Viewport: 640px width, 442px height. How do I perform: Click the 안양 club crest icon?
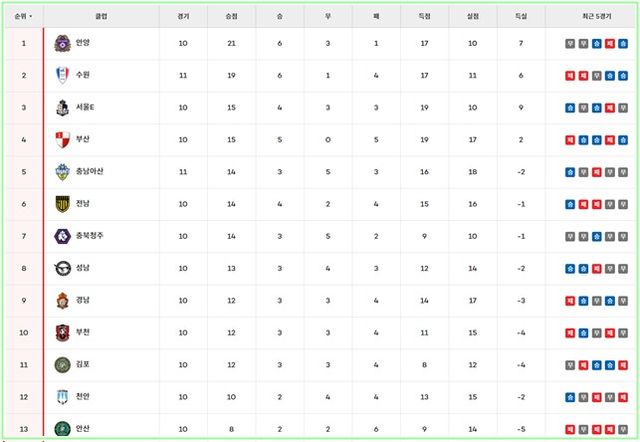pos(63,43)
